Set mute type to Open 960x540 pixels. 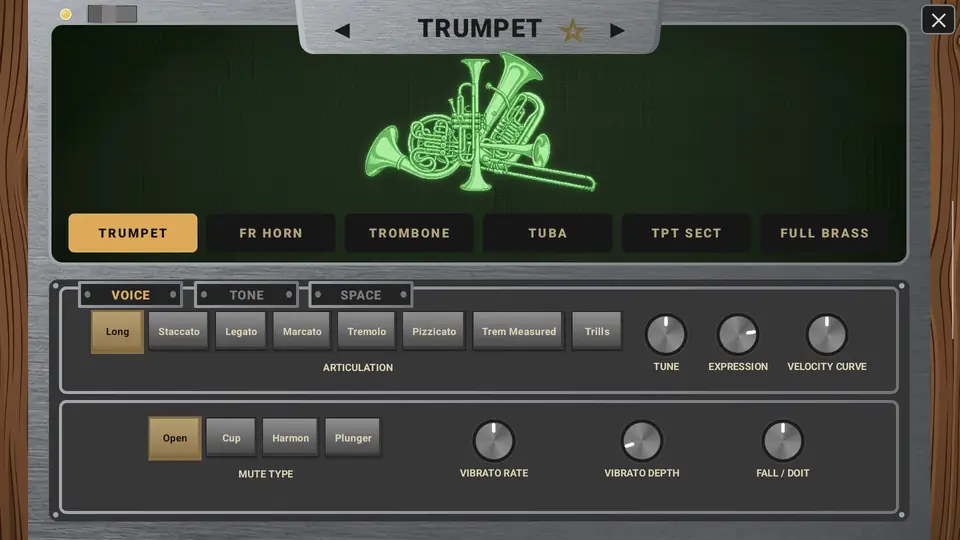point(175,438)
